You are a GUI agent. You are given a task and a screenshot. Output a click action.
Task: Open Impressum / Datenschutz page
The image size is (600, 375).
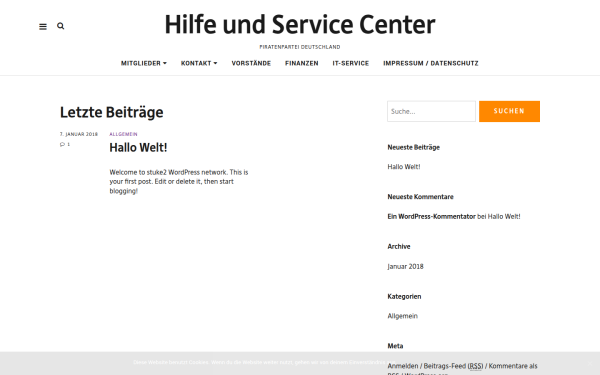click(431, 63)
